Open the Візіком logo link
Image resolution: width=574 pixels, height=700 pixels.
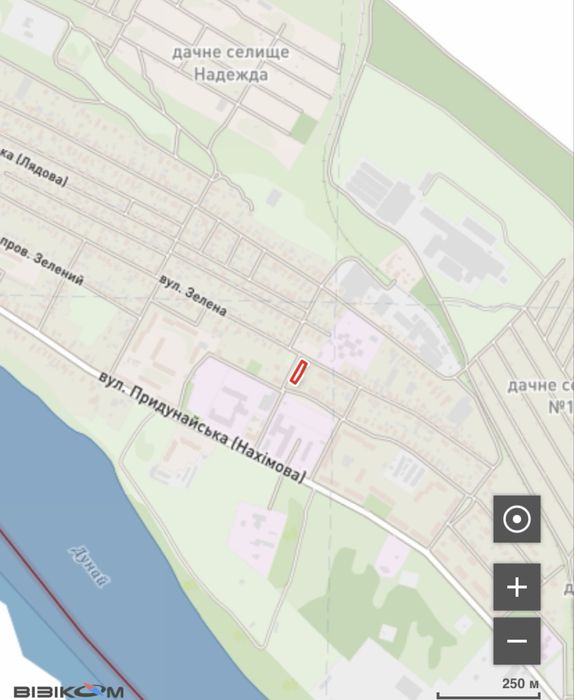68,692
